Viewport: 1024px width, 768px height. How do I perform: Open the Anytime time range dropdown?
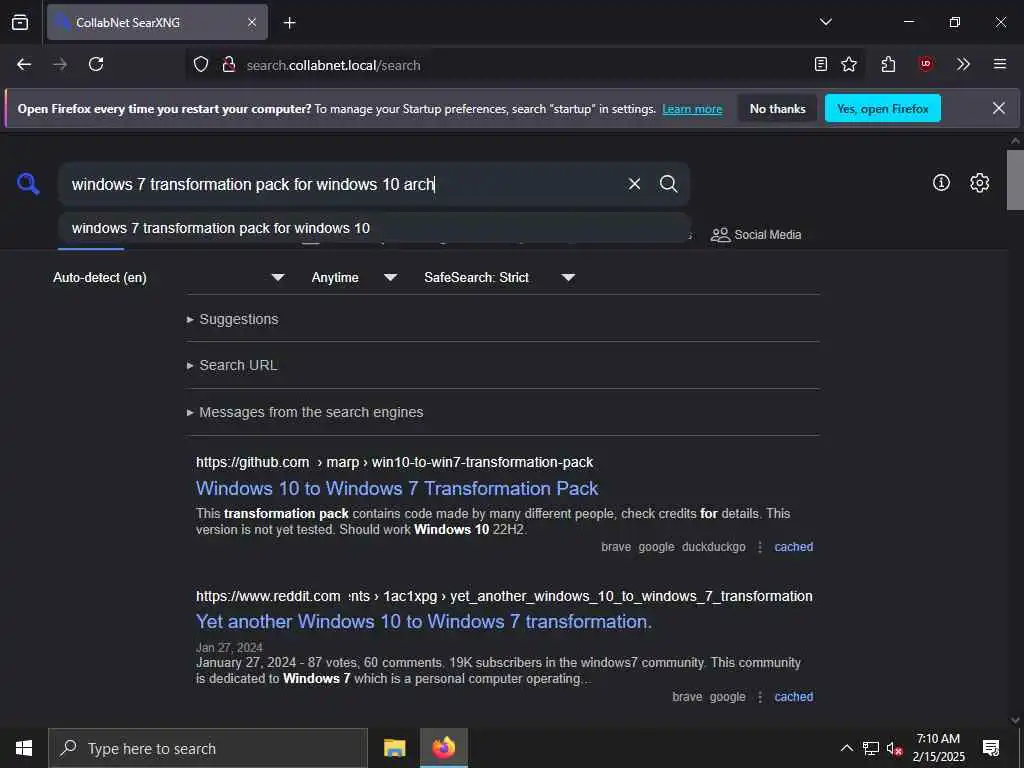pyautogui.click(x=353, y=278)
